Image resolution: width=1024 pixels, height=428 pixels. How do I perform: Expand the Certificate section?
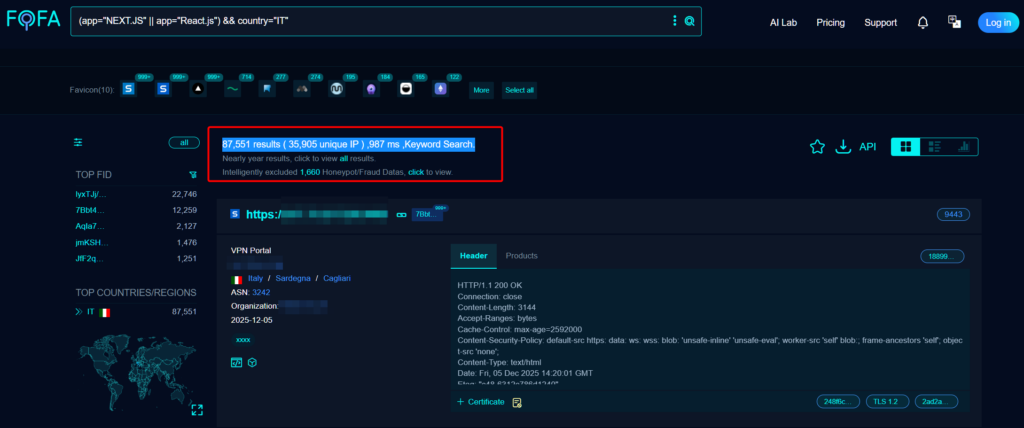pos(481,402)
